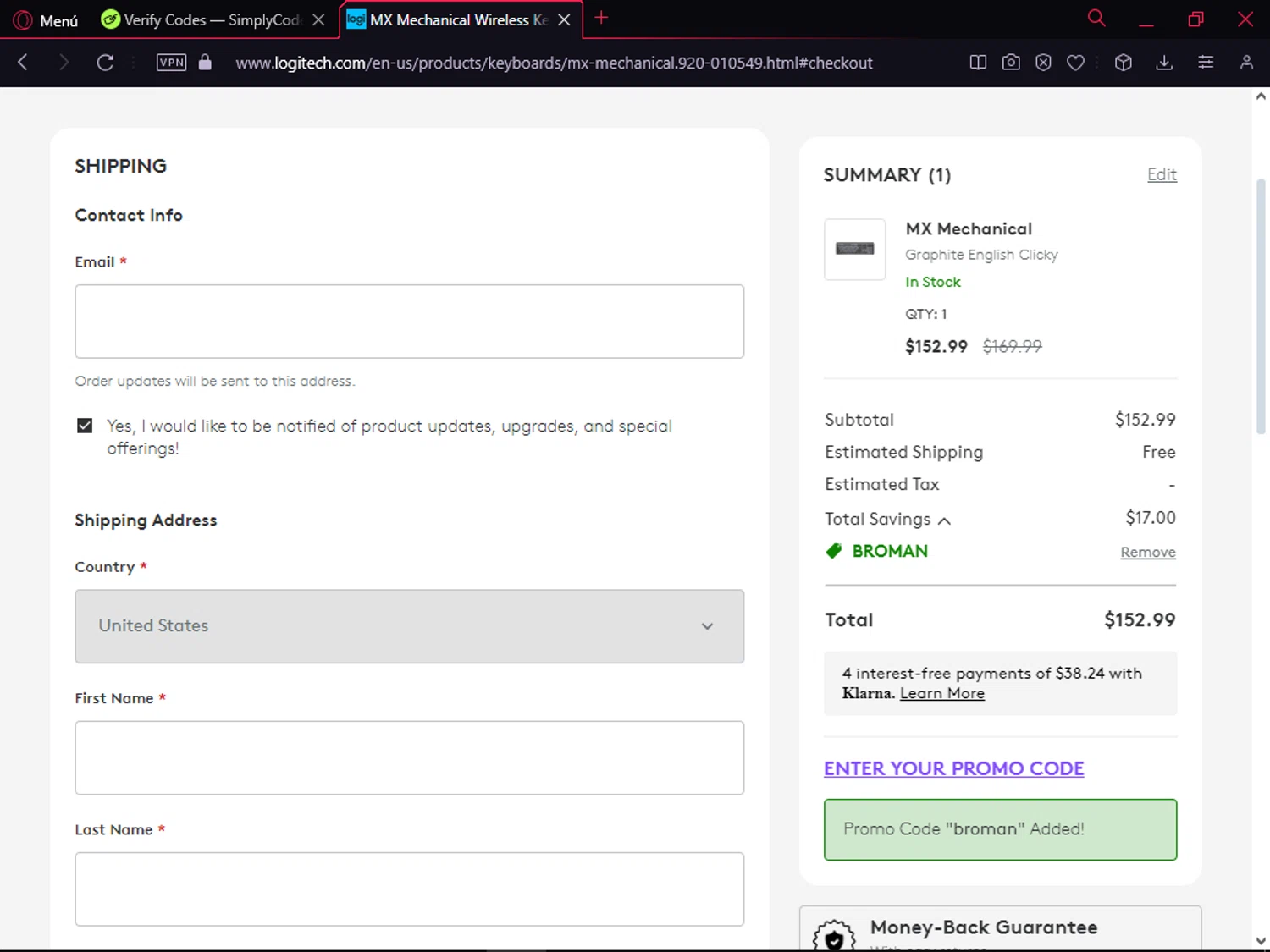Open the extensions cube icon
1270x952 pixels.
(1124, 62)
